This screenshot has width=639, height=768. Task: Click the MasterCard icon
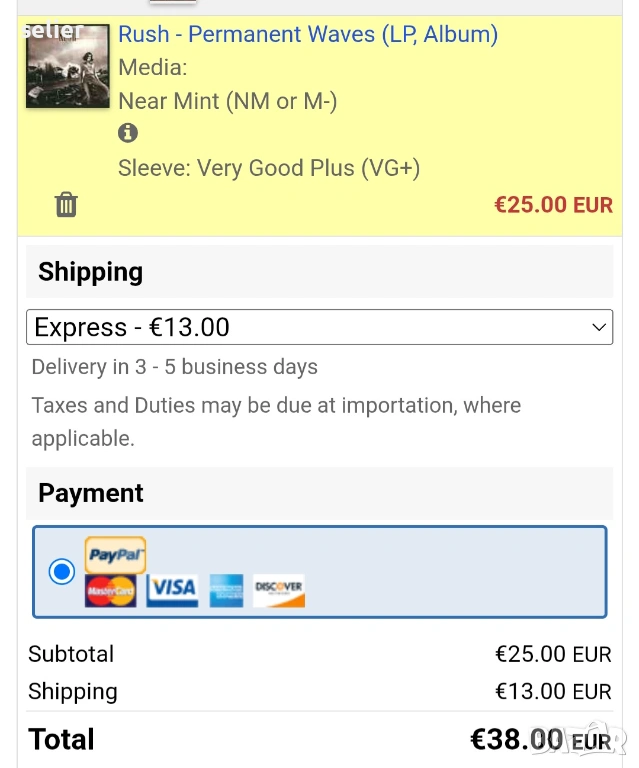pos(111,590)
